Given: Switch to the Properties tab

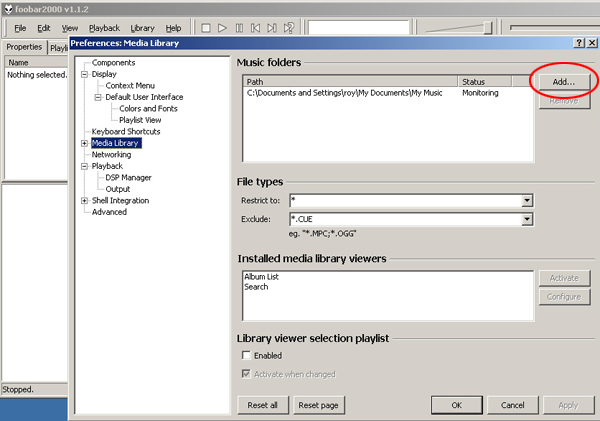Looking at the screenshot, I should [x=24, y=47].
